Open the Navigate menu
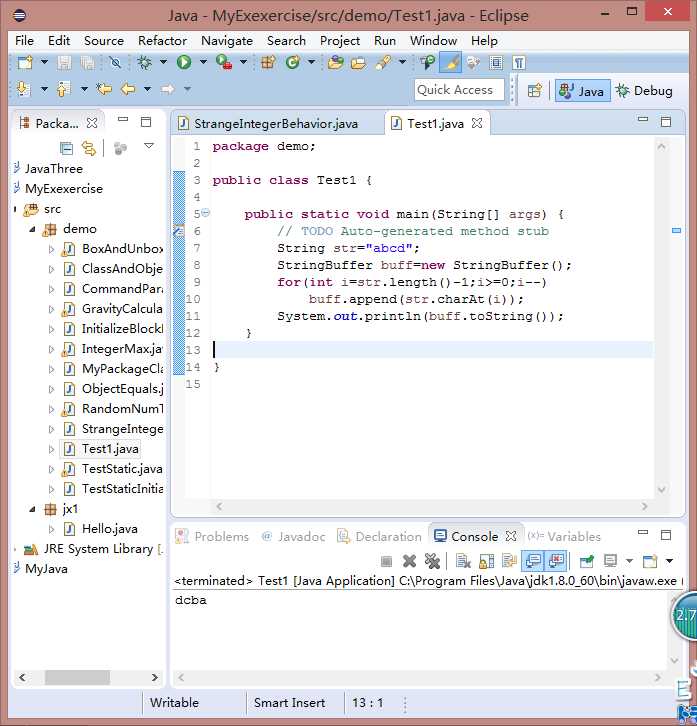Screen dimensions: 697x726 pyautogui.click(x=227, y=41)
